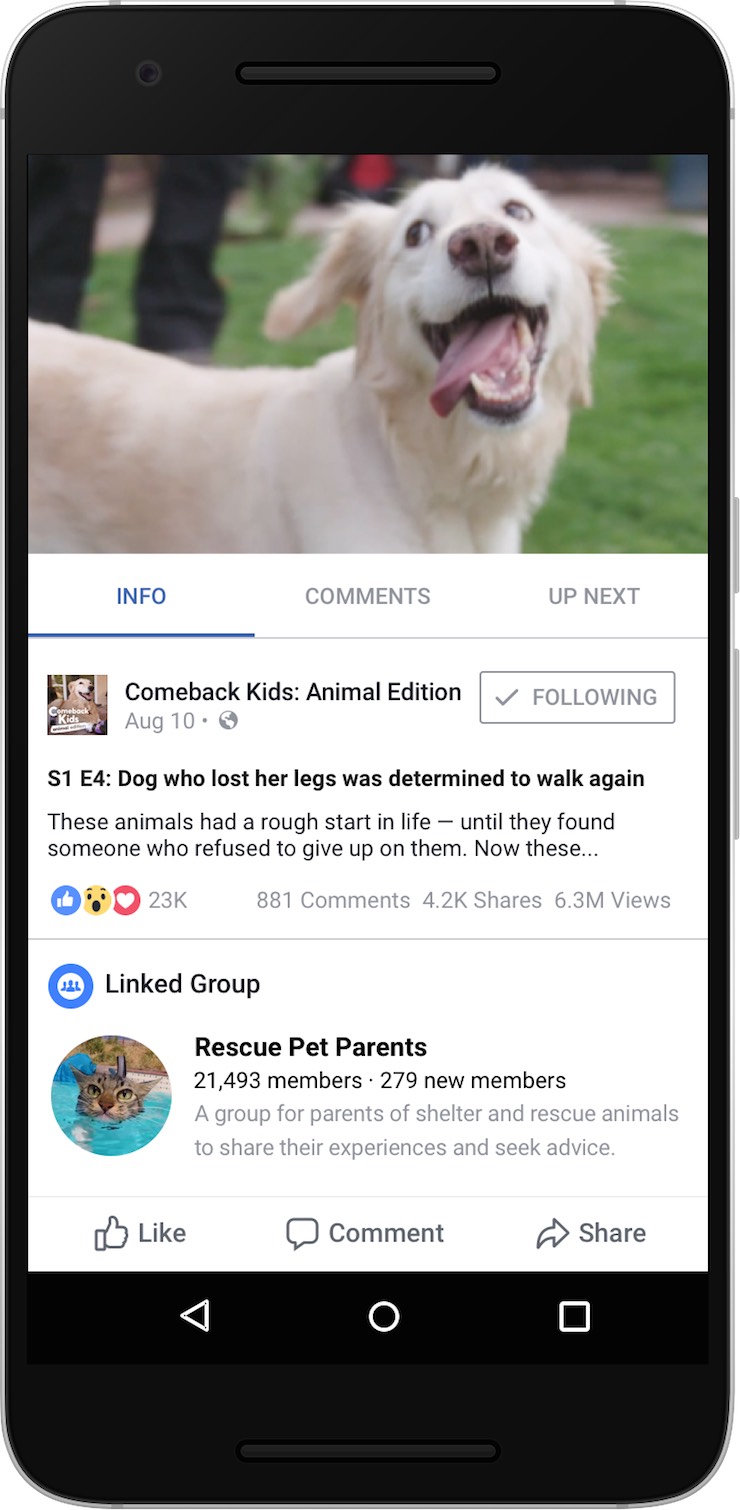740x1510 pixels.
Task: Click the Linked Group blue icon
Action: pyautogui.click(x=70, y=986)
